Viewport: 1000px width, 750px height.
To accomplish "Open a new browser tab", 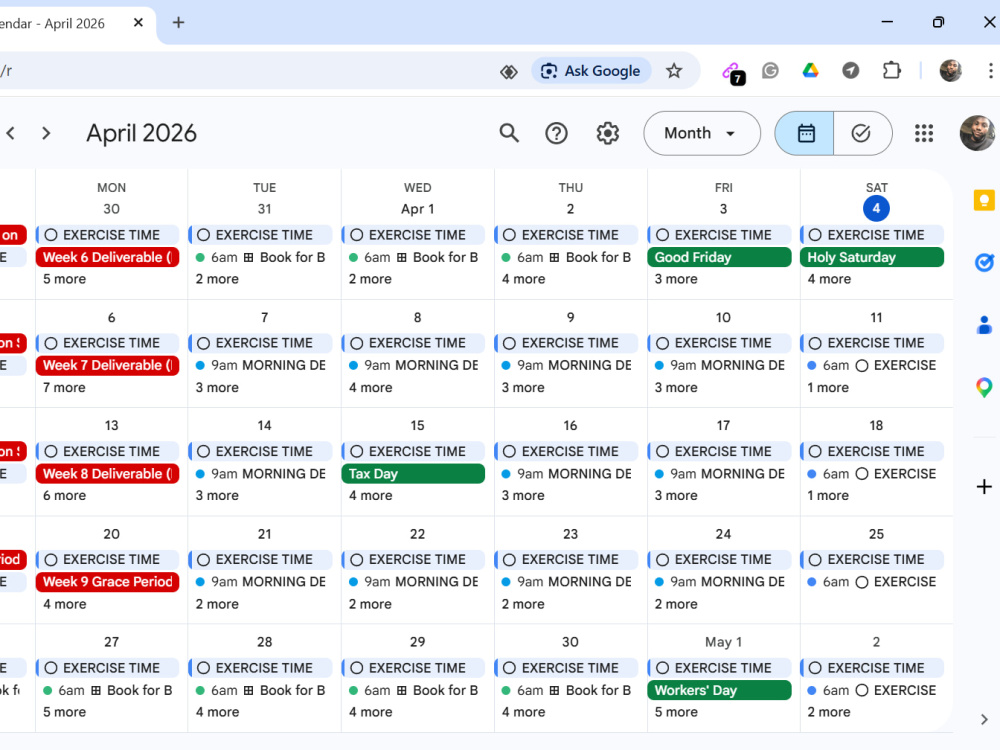I will 179,23.
